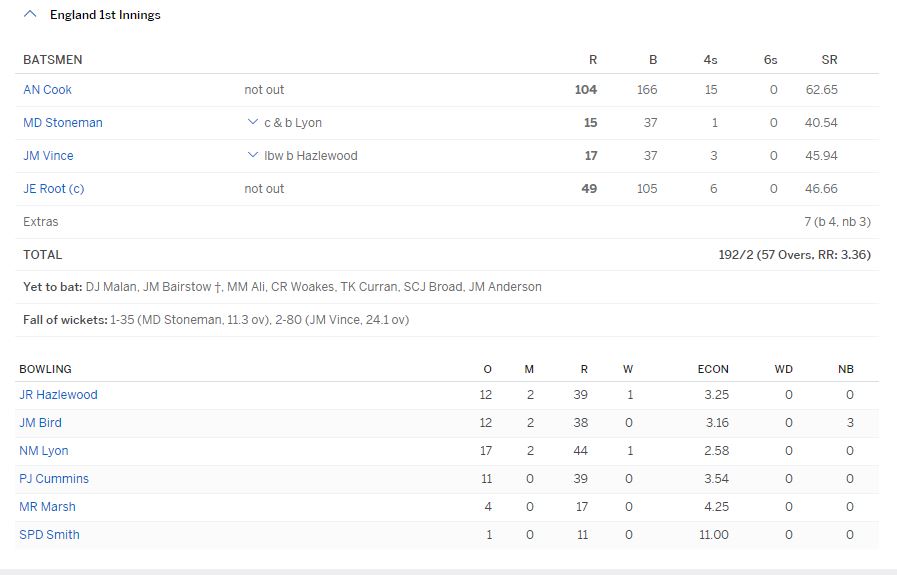Image resolution: width=897 pixels, height=575 pixels.
Task: Open bowler SPD Smith's profile
Action: [49, 534]
